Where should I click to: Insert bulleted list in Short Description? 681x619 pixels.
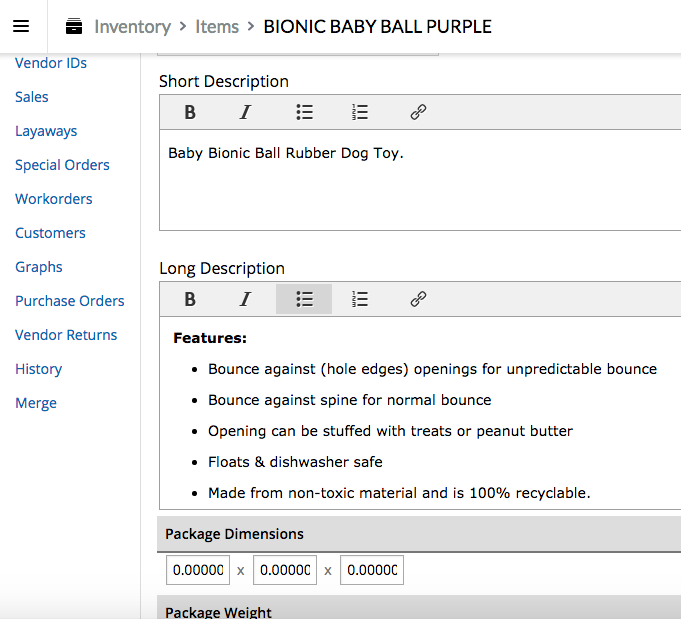[x=304, y=113]
